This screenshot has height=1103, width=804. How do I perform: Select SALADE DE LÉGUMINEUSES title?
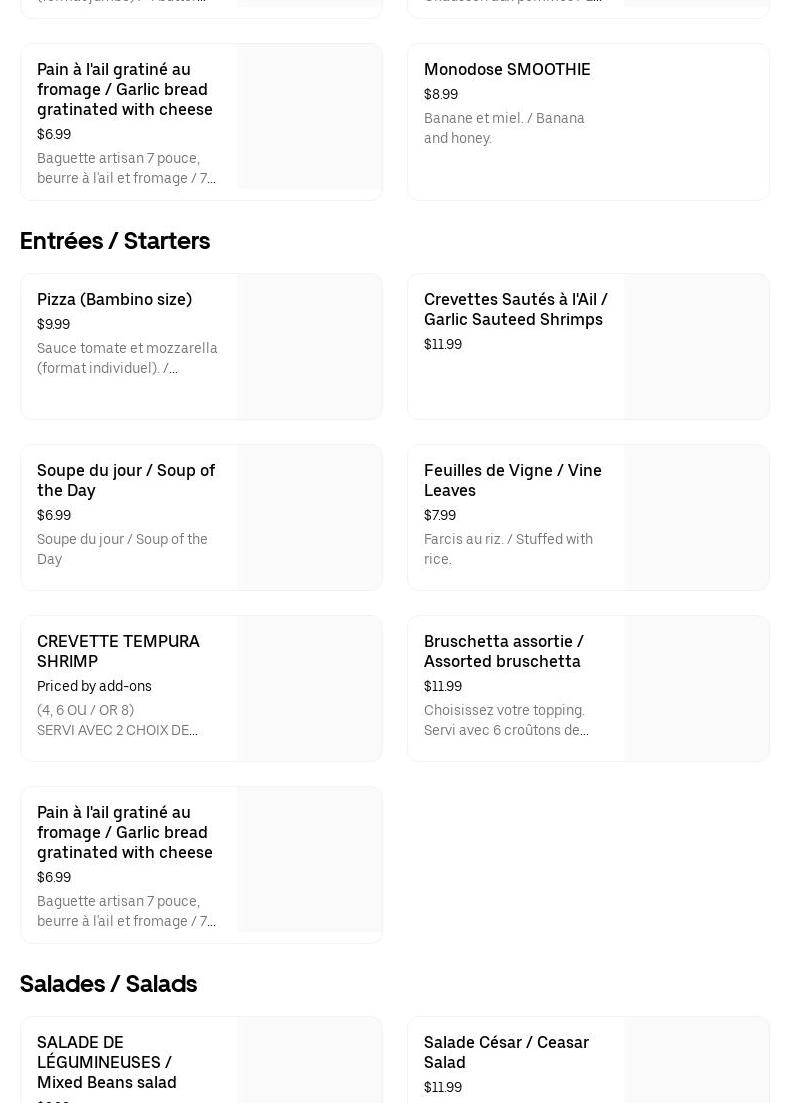[x=106, y=1062]
